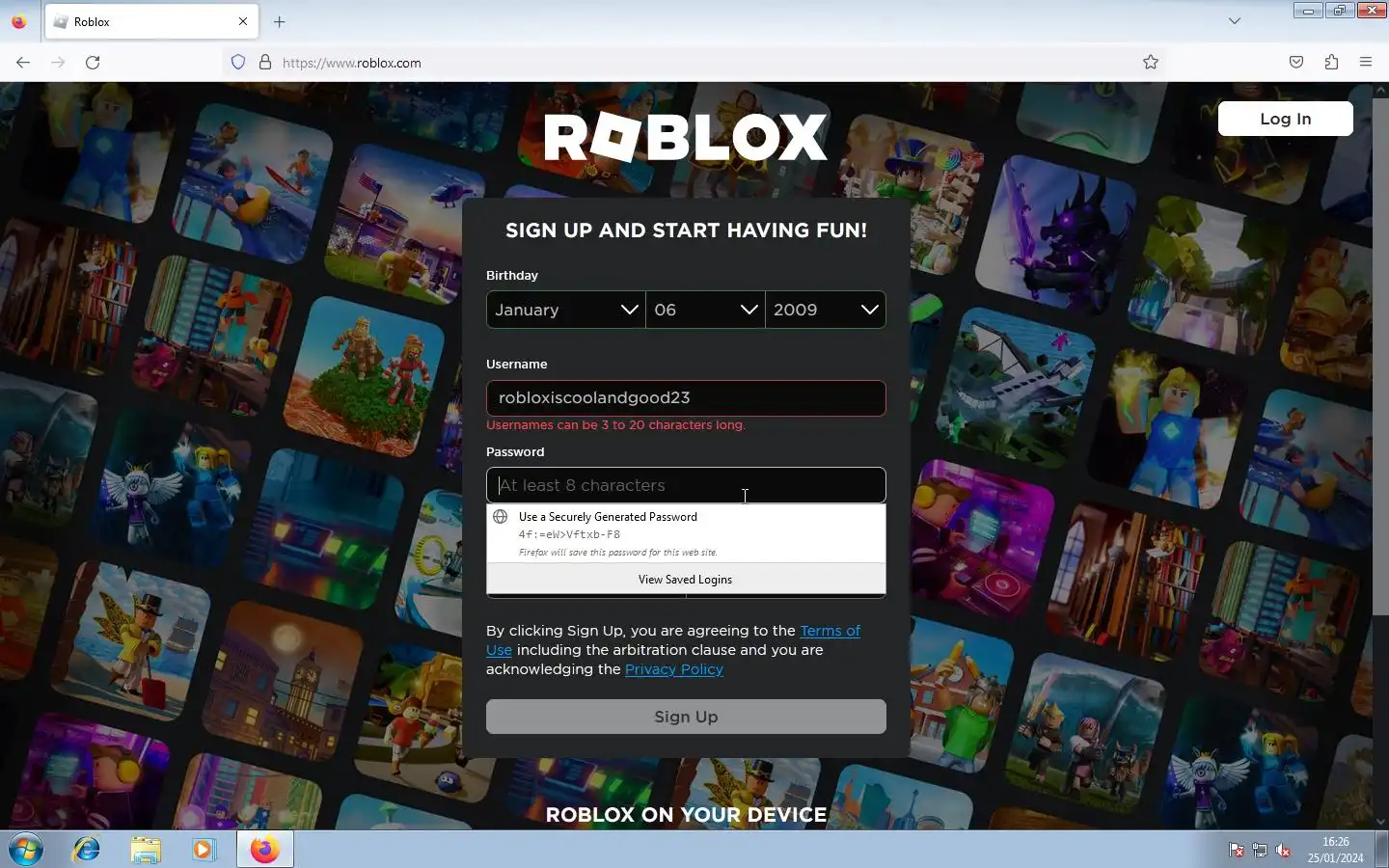1389x868 pixels.
Task: Go back to previous page
Action: 23,63
